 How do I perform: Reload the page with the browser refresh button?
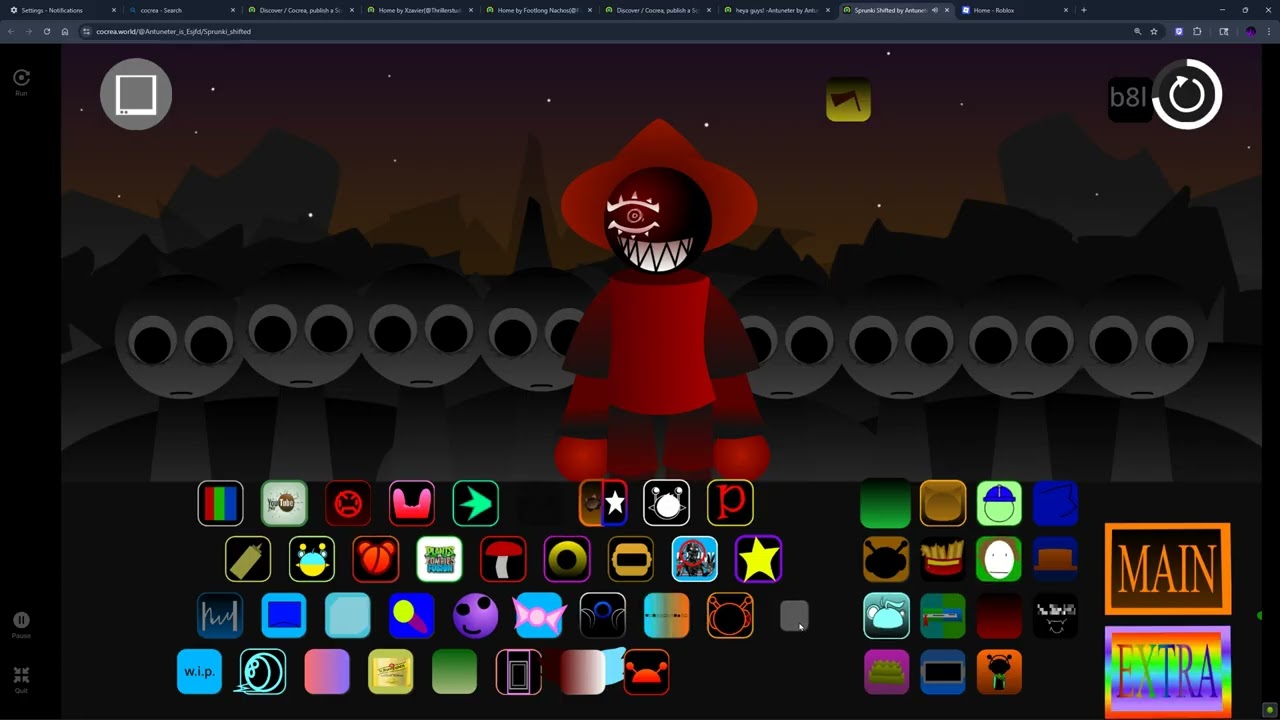coord(46,31)
